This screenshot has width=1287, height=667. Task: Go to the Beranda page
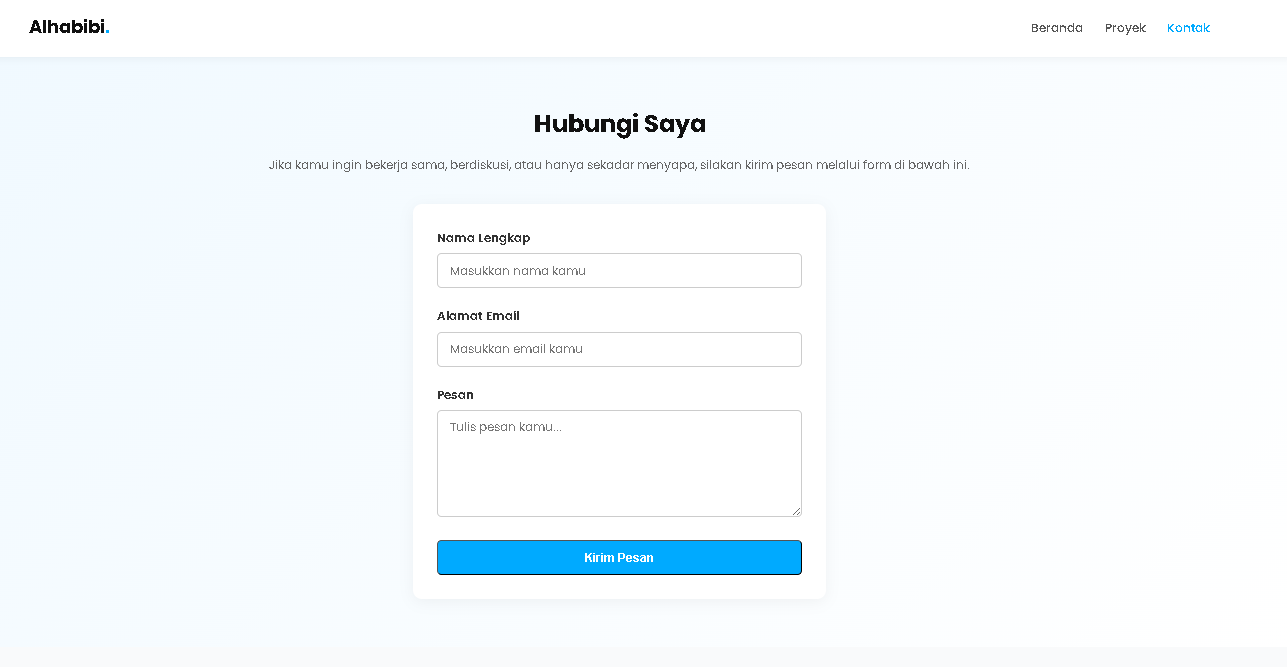point(1056,28)
